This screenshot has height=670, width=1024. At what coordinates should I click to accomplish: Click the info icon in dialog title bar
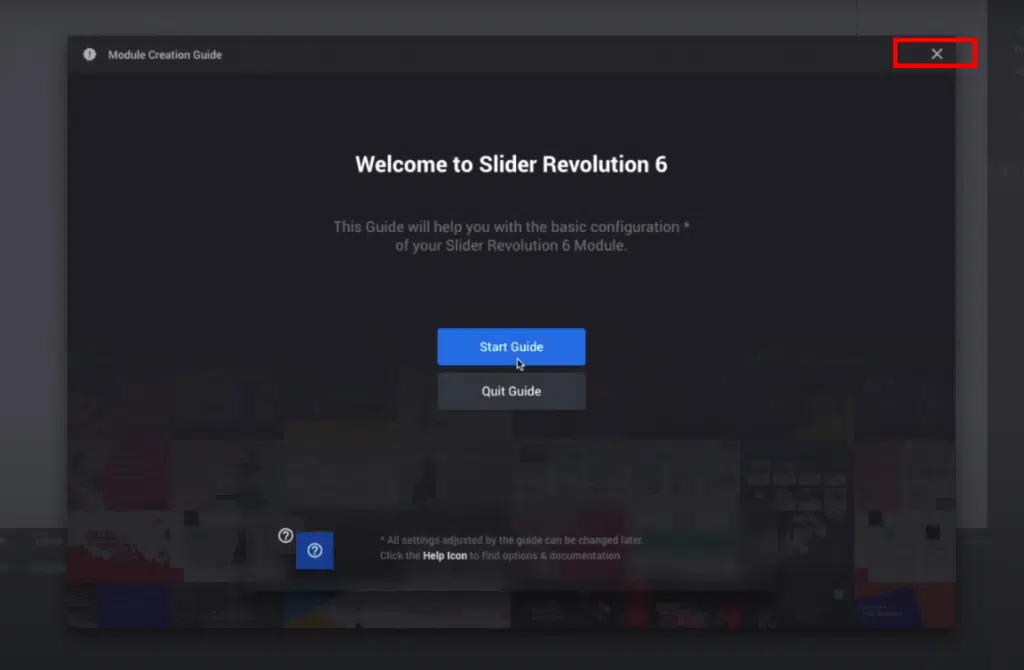click(x=90, y=54)
